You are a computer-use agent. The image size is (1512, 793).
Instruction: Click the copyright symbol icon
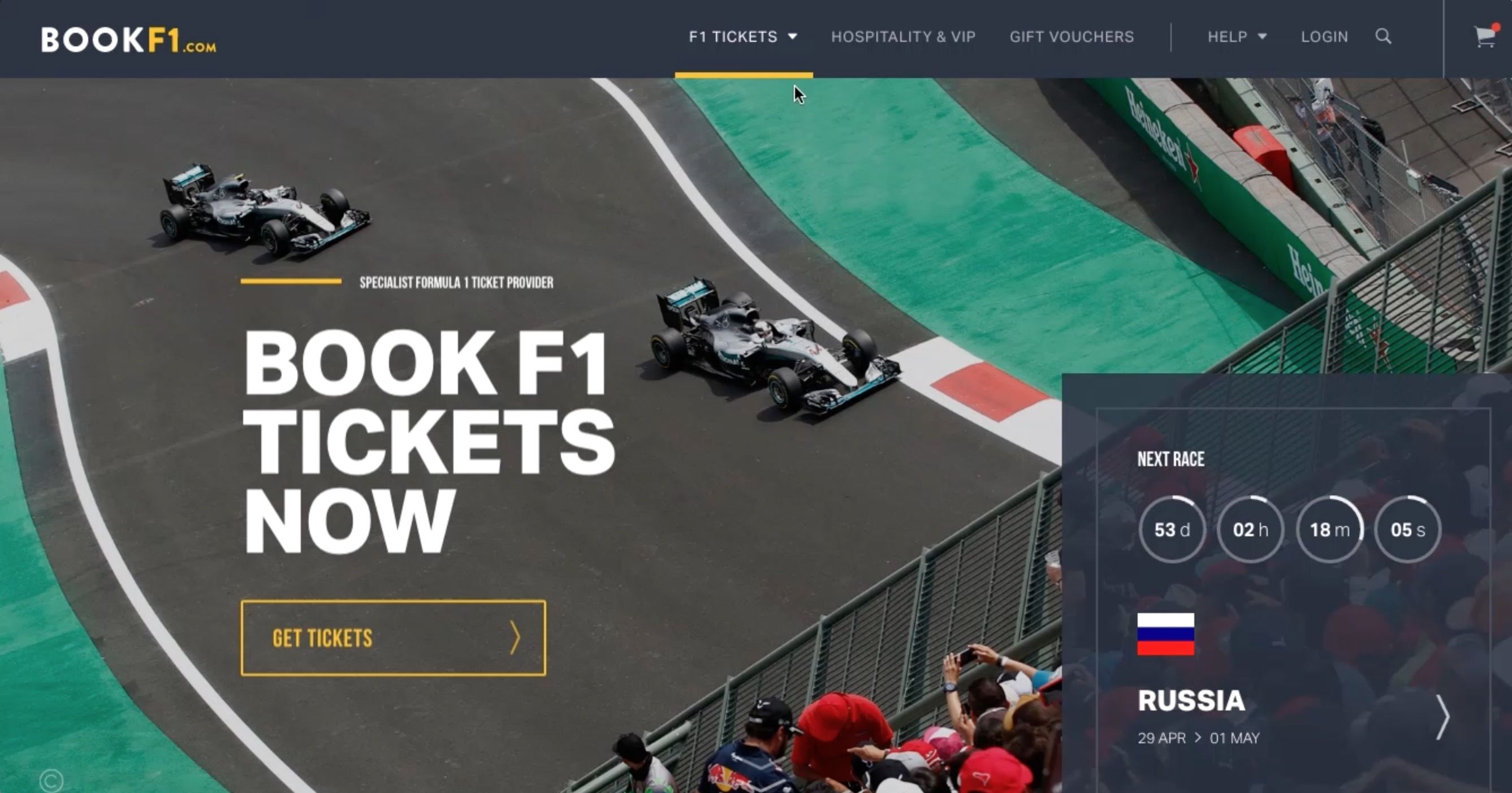(x=51, y=781)
